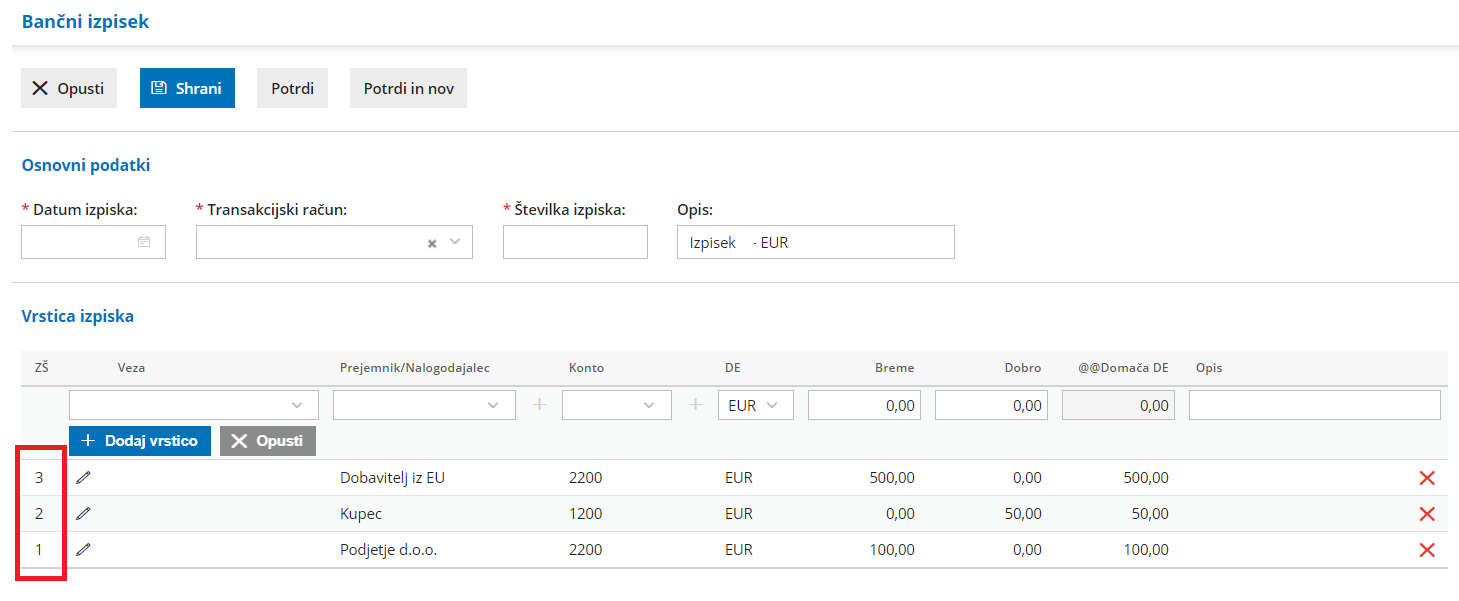Delete the Podjetje d.o.o. row
The height and width of the screenshot is (601, 1459).
click(x=1427, y=550)
